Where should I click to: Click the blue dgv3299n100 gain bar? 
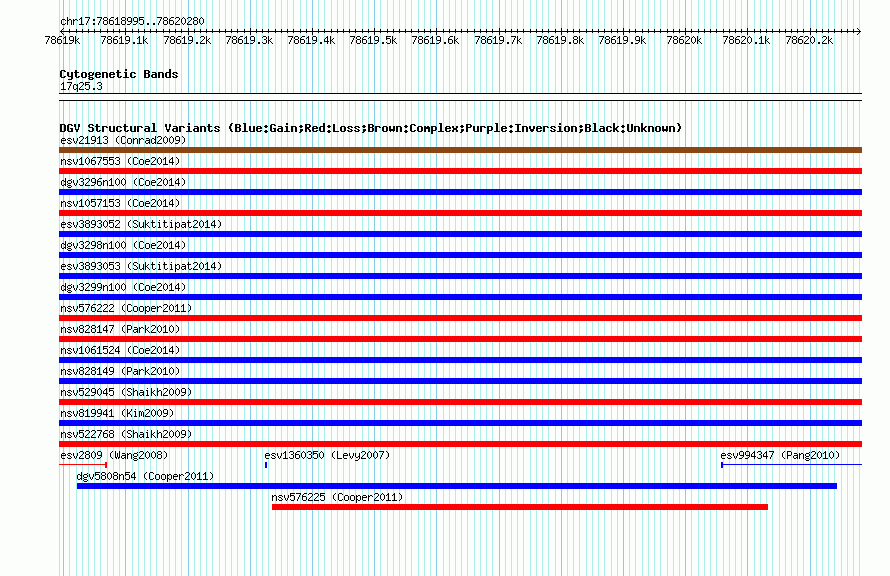[x=460, y=297]
